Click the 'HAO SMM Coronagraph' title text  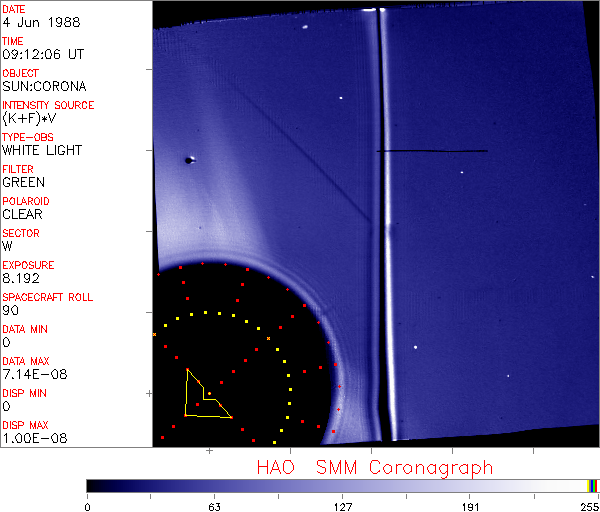(374, 467)
